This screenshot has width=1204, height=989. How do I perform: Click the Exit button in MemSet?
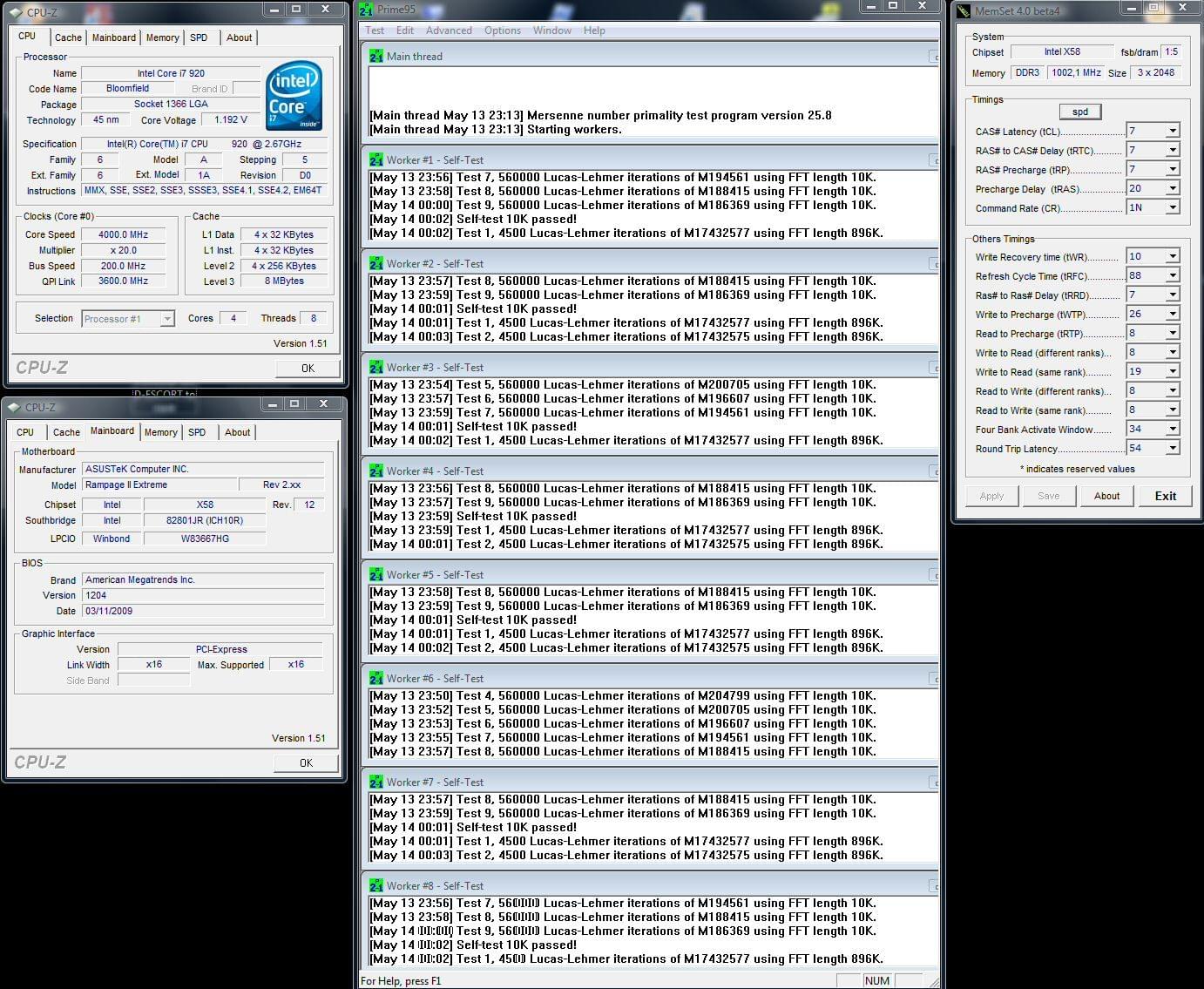click(1165, 496)
